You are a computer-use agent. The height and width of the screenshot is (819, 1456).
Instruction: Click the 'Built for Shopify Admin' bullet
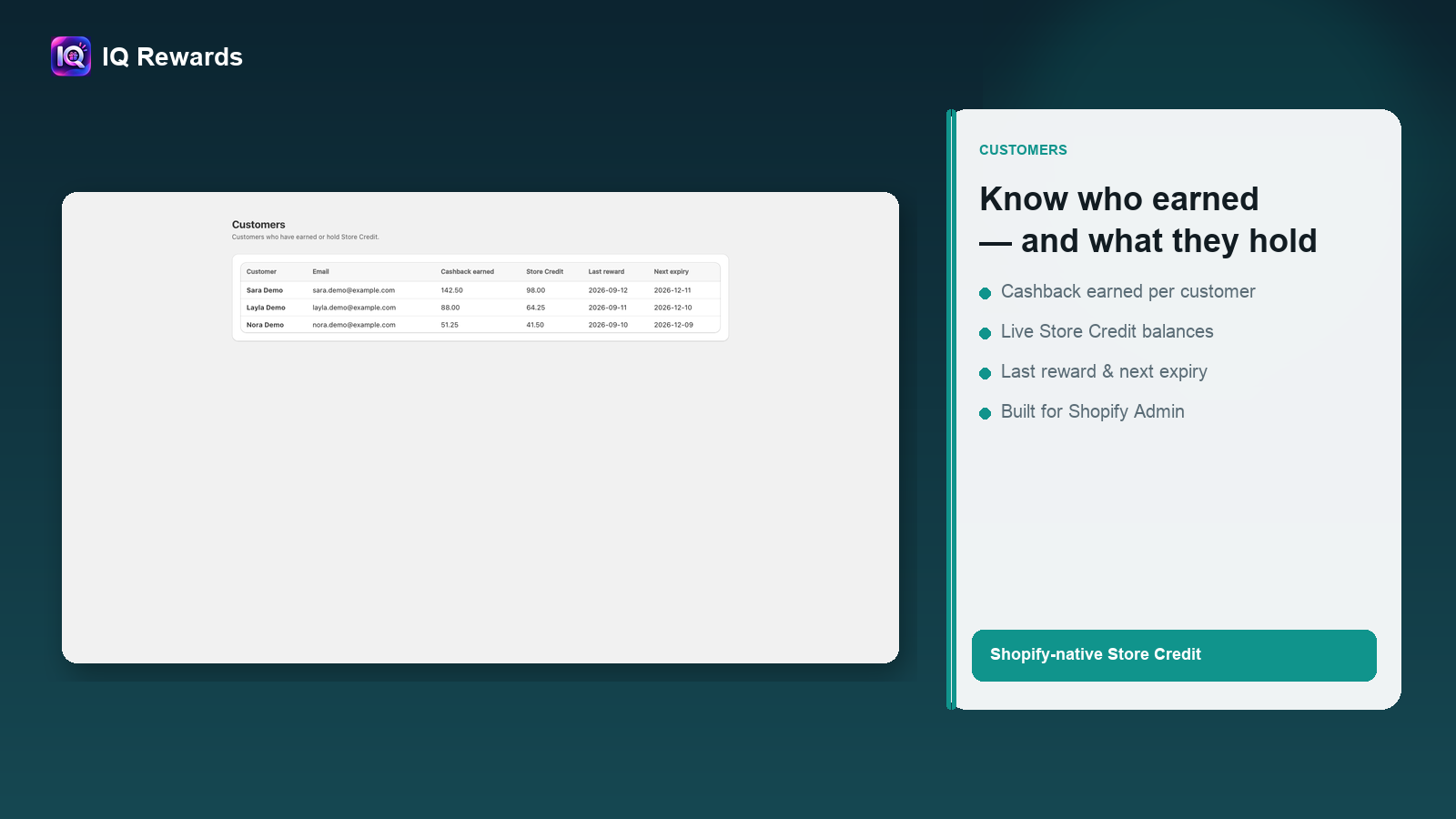tap(1092, 411)
